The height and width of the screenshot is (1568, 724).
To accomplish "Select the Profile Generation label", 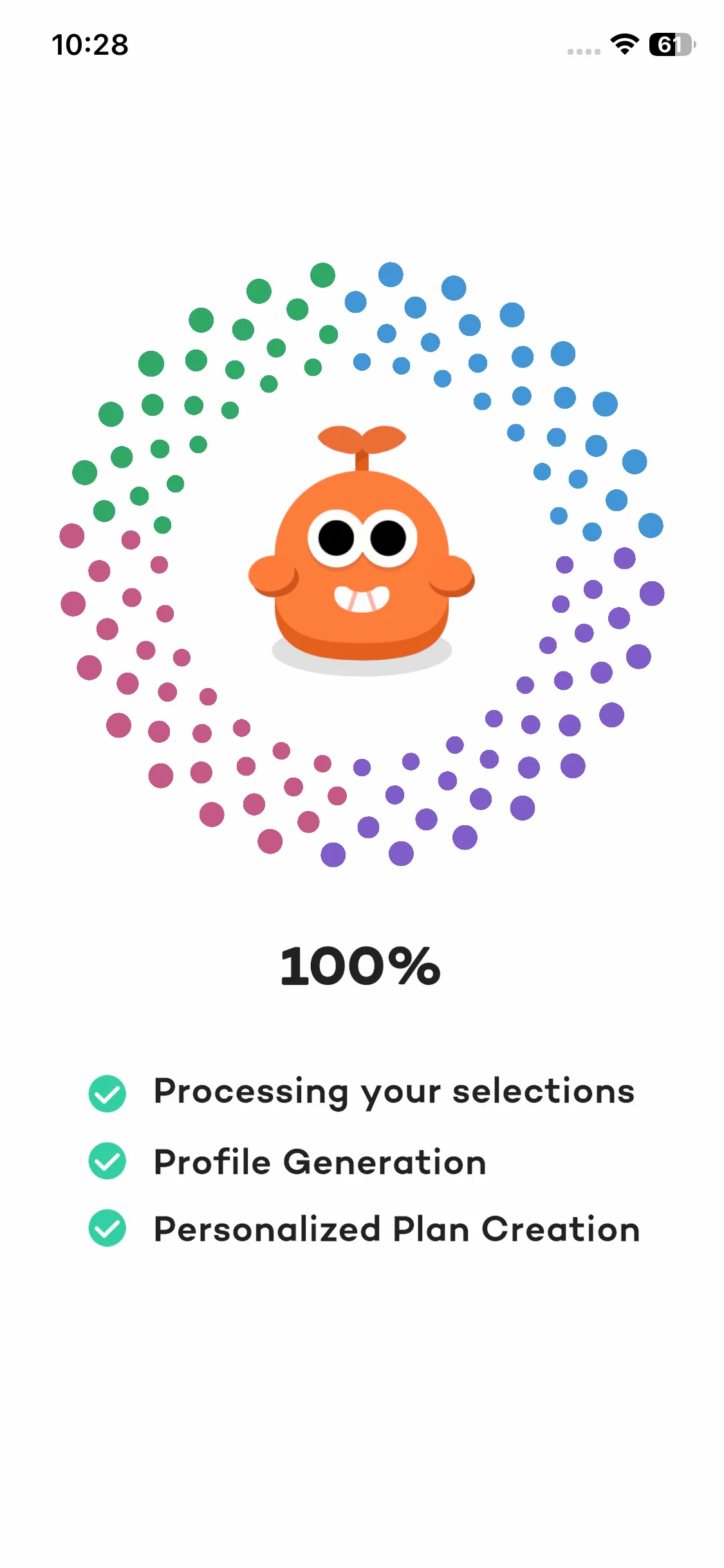I will pos(320,1162).
